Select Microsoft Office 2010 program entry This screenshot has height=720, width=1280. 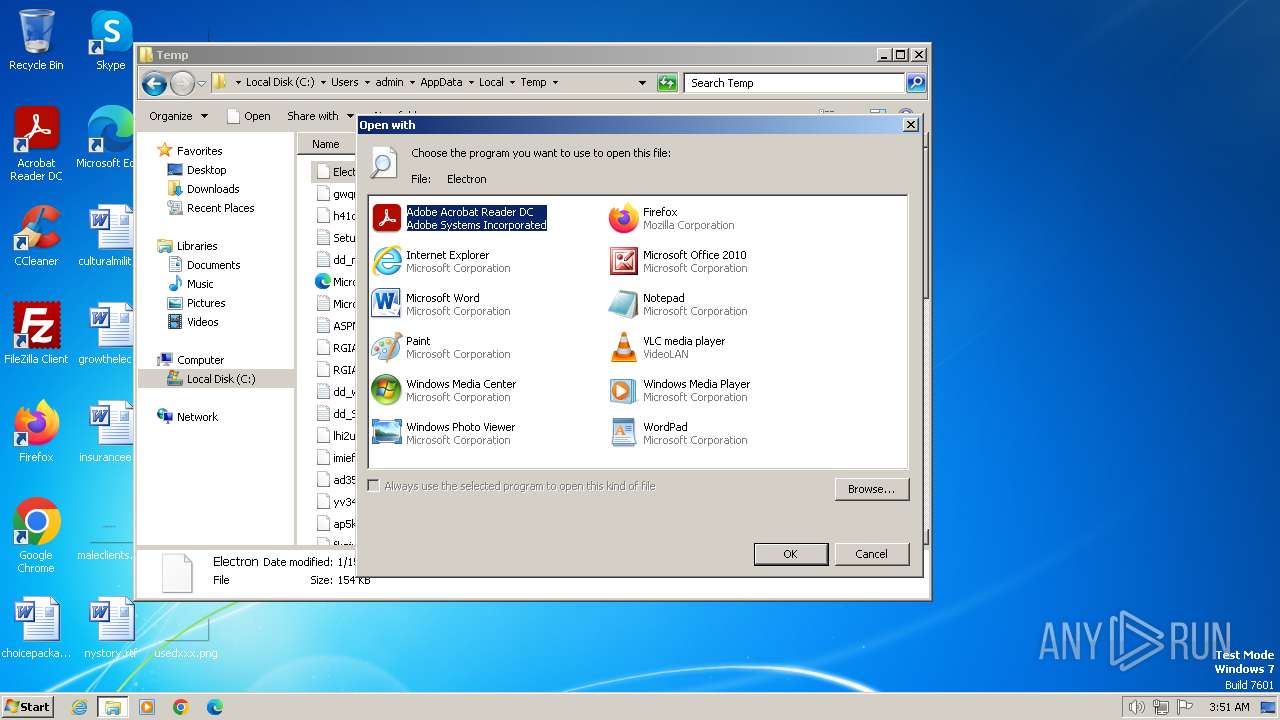pos(678,261)
